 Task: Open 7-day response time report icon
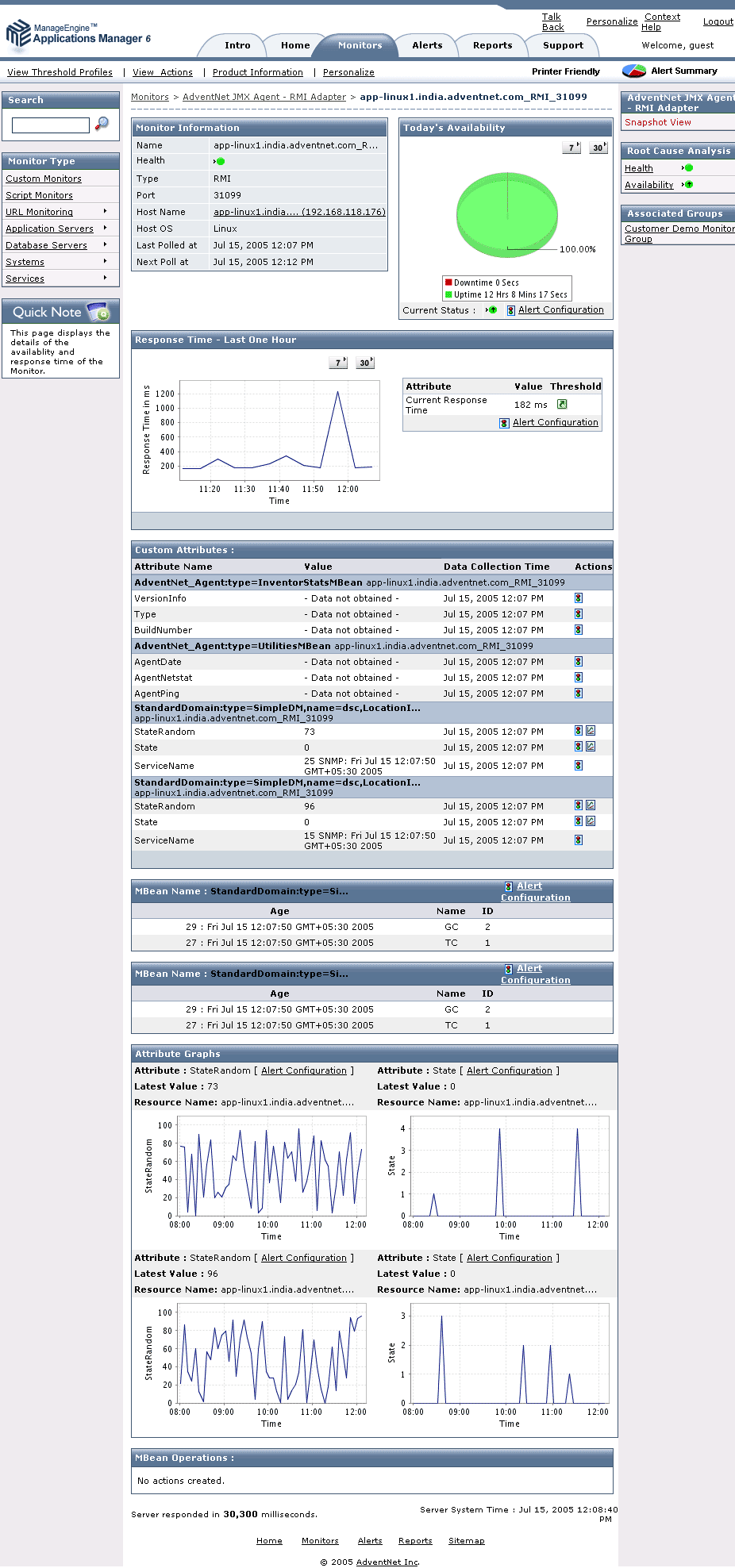pyautogui.click(x=338, y=363)
